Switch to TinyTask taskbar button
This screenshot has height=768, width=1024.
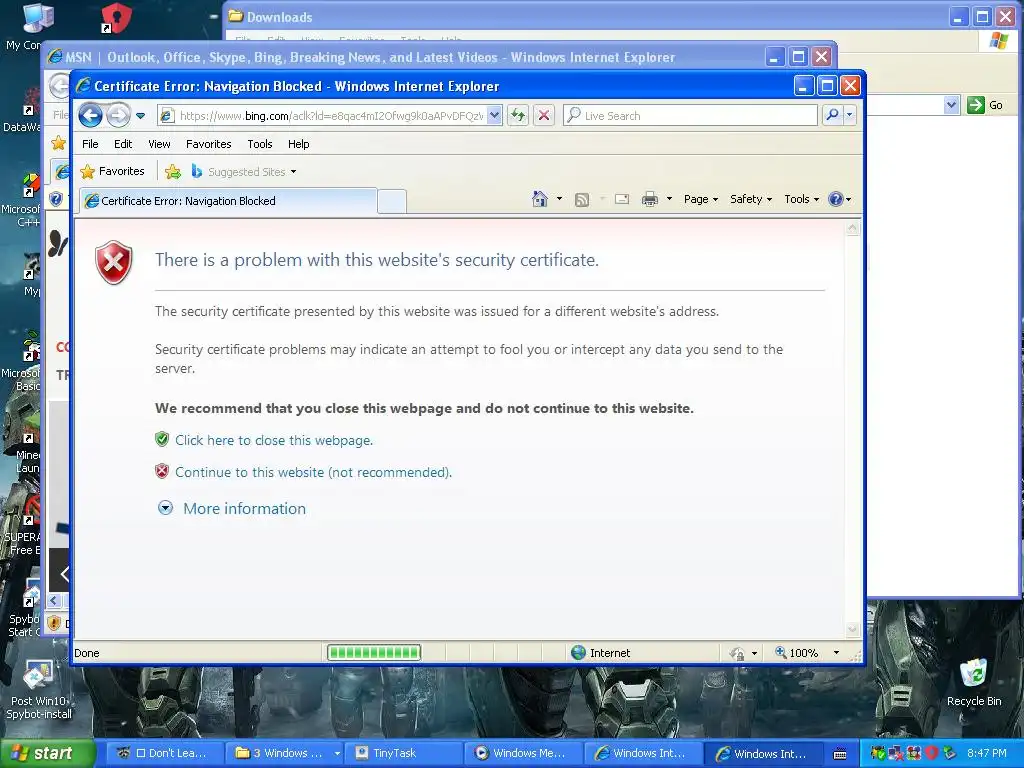405,753
